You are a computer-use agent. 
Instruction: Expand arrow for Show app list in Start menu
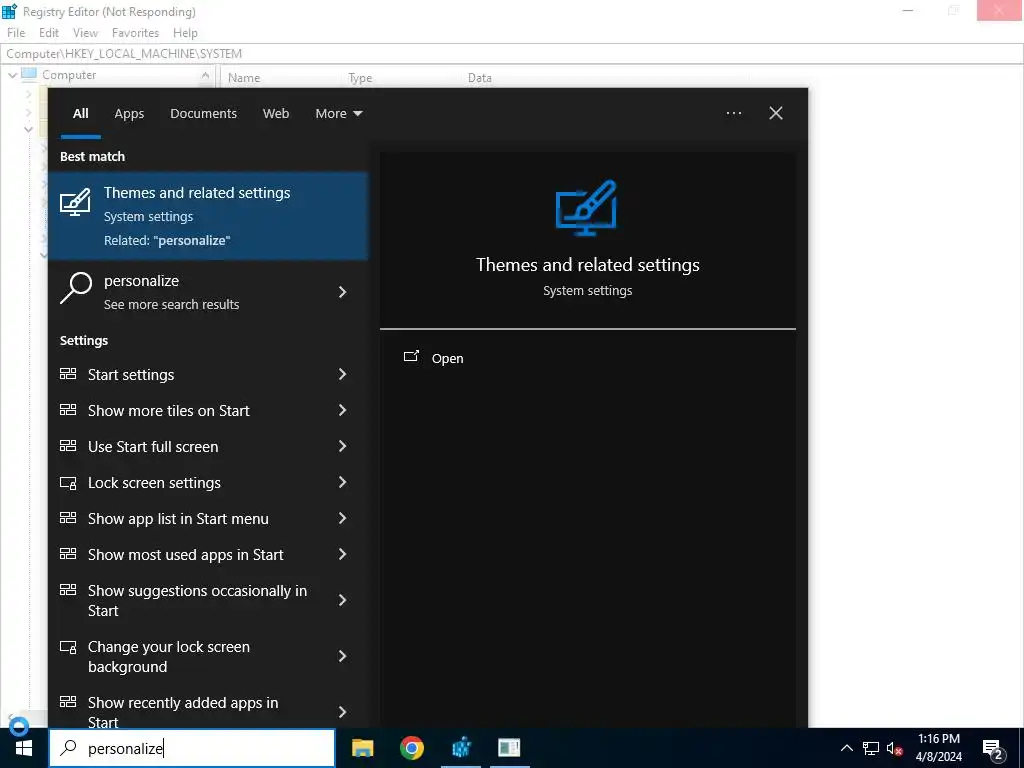(342, 518)
